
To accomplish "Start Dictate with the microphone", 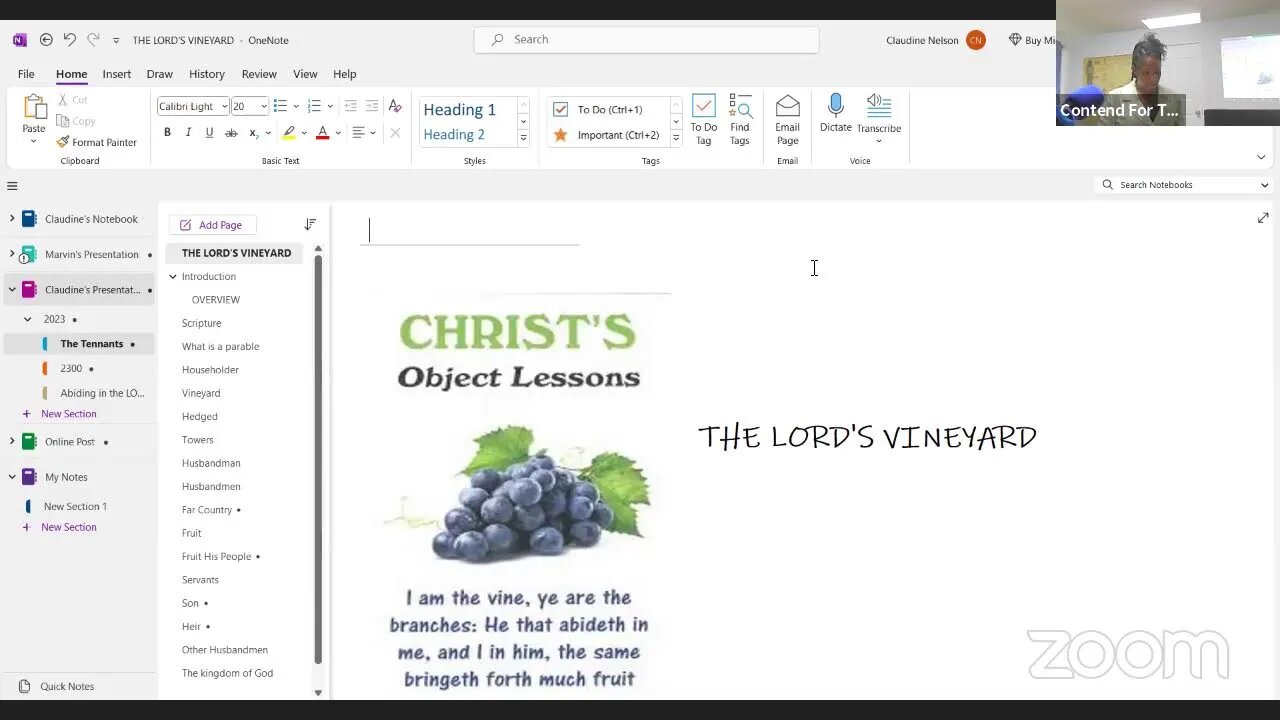I will 836,113.
